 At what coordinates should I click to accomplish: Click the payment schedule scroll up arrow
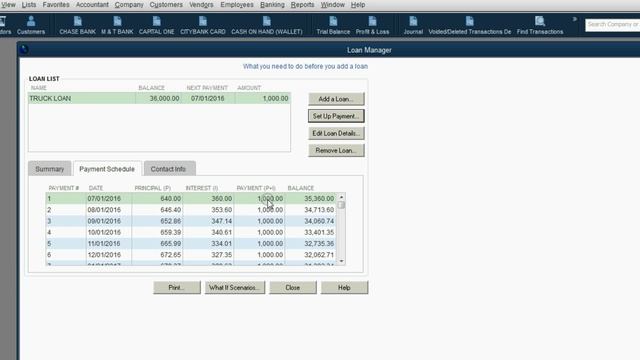click(341, 197)
